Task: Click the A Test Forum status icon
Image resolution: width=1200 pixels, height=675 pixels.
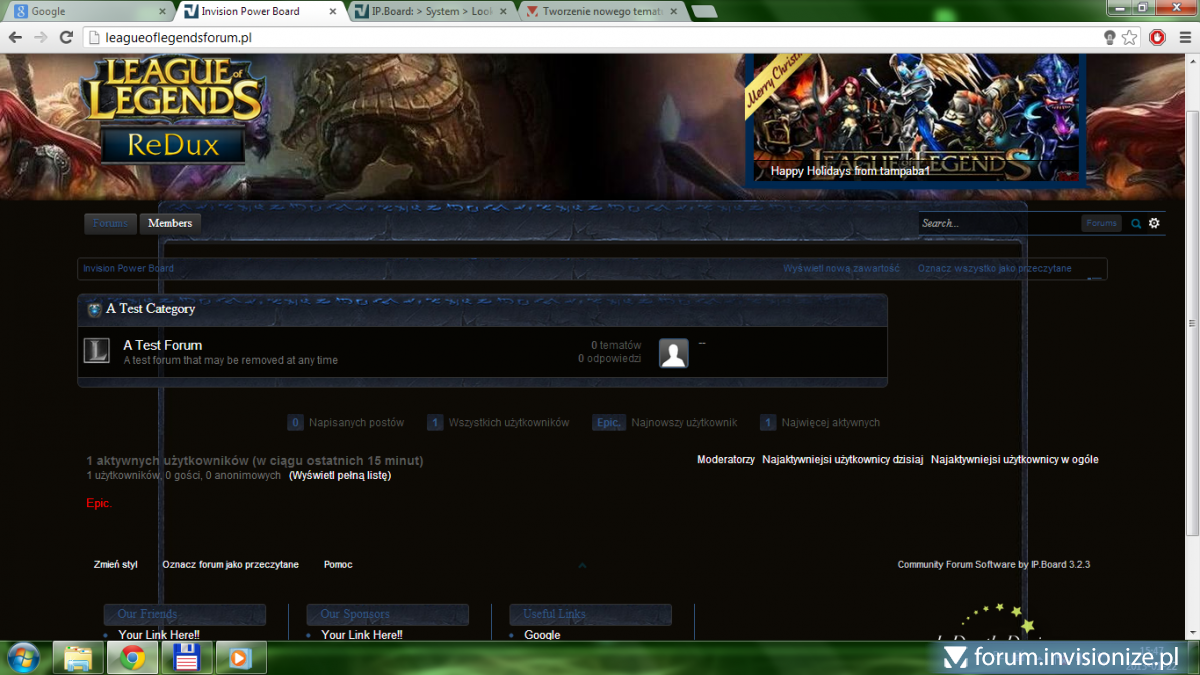Action: (96, 351)
